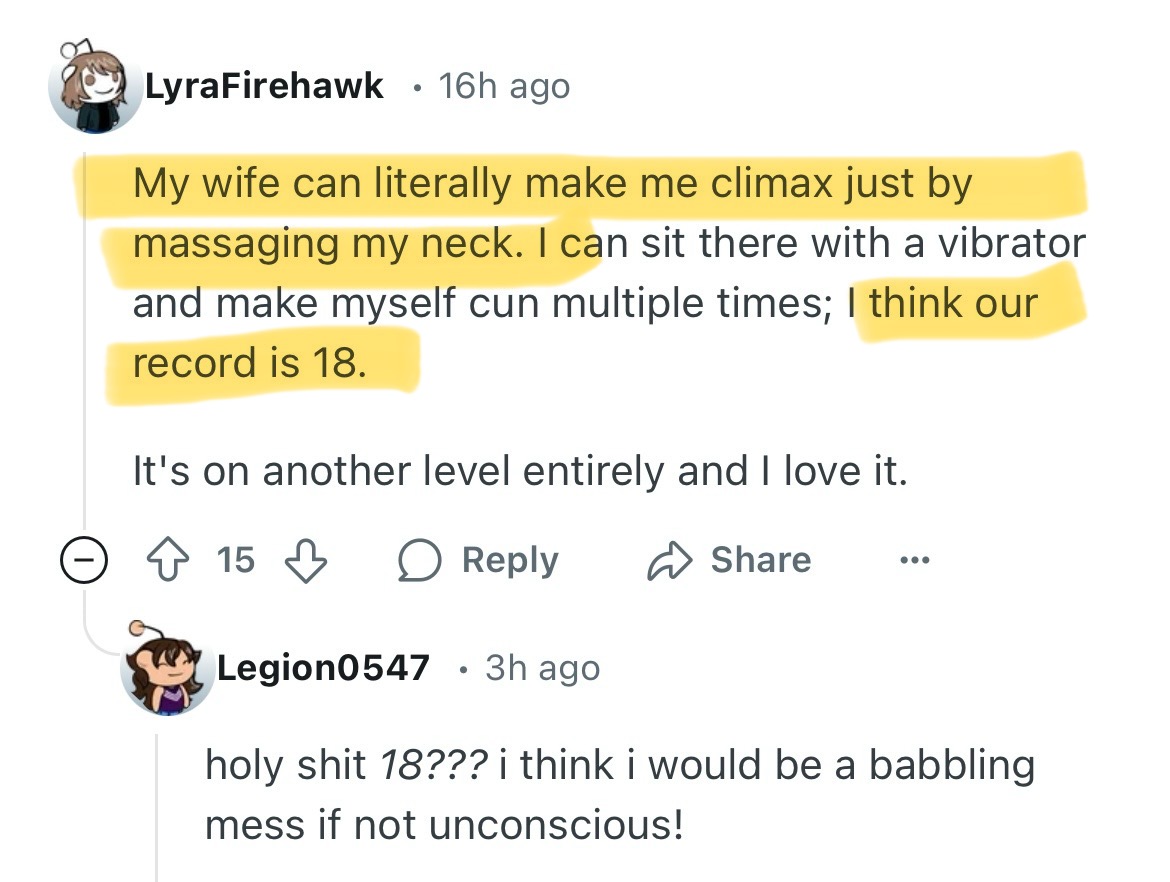Collapse thread via LyraFirehawk's vertical thread line
Screen dimensions: 1170x882
[x=84, y=336]
